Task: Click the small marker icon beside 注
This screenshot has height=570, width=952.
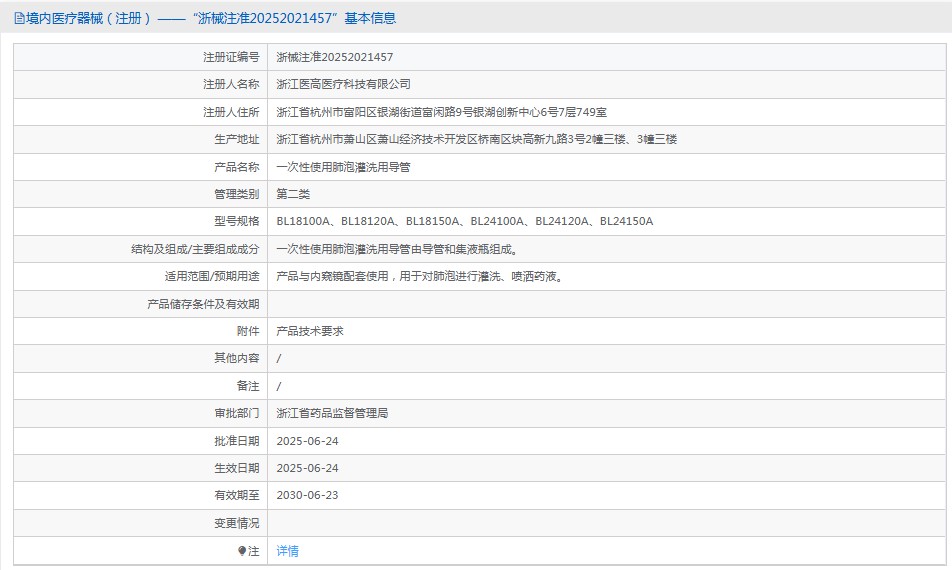Action: point(241,551)
